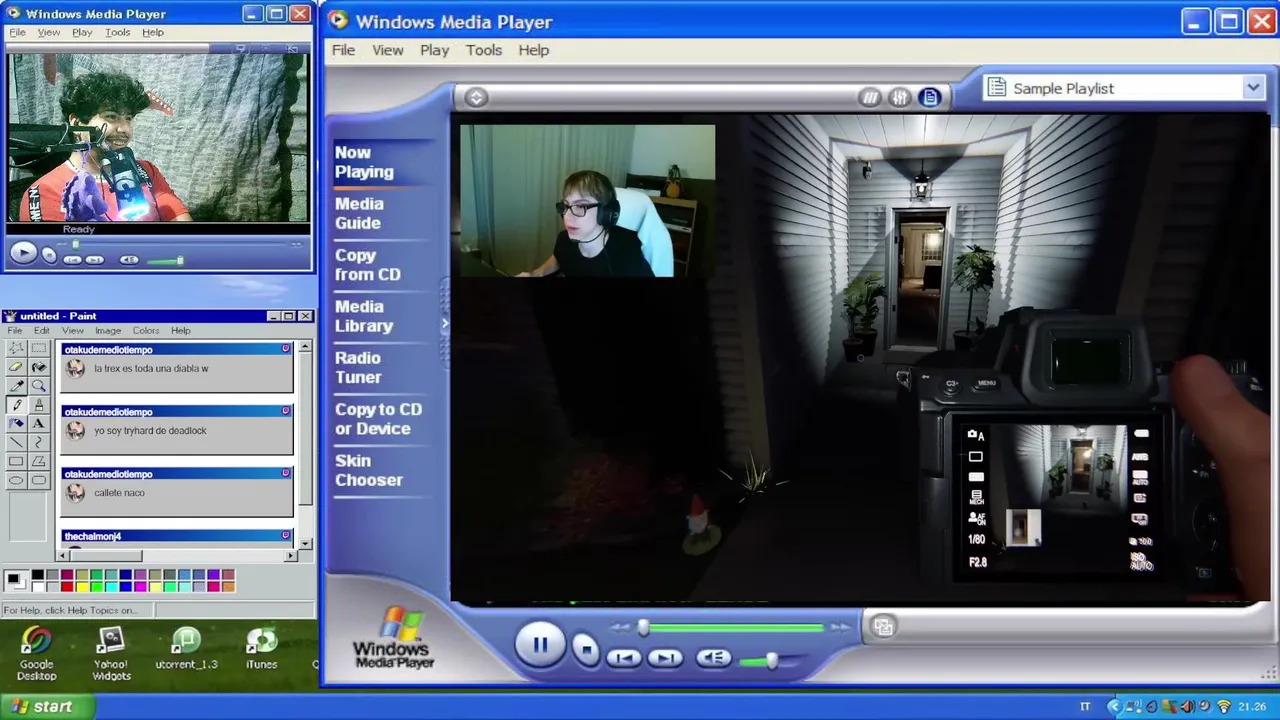Open Skin Chooser
1280x720 pixels.
369,470
